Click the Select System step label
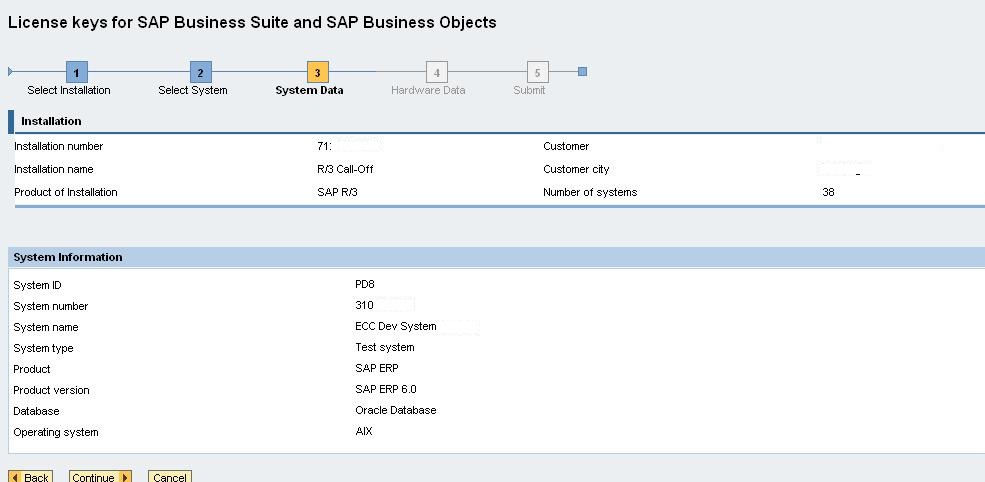 (x=193, y=90)
